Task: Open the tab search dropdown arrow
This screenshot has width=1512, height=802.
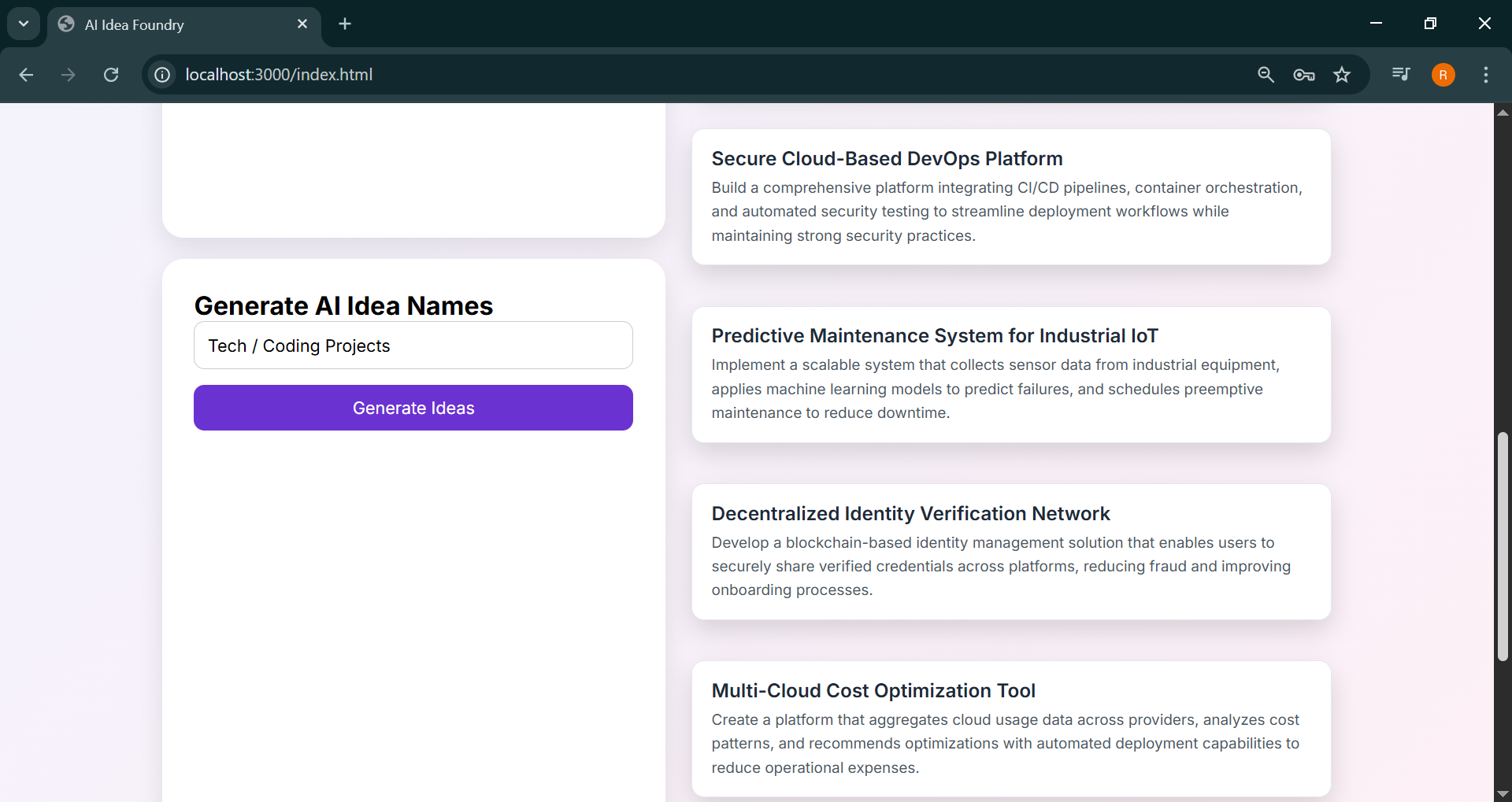Action: pos(24,24)
